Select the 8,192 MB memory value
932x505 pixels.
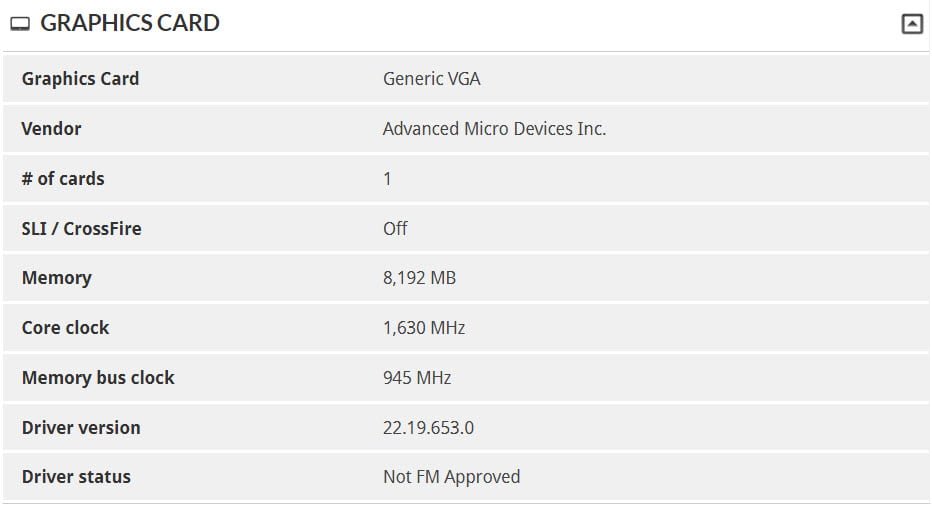419,278
